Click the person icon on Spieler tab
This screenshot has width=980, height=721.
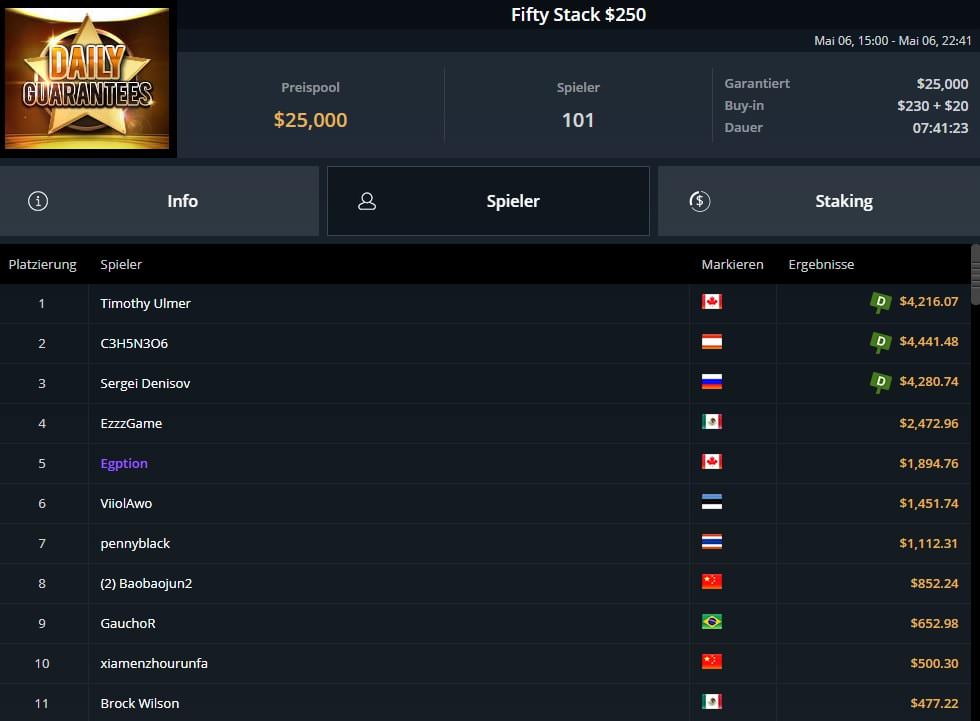367,201
